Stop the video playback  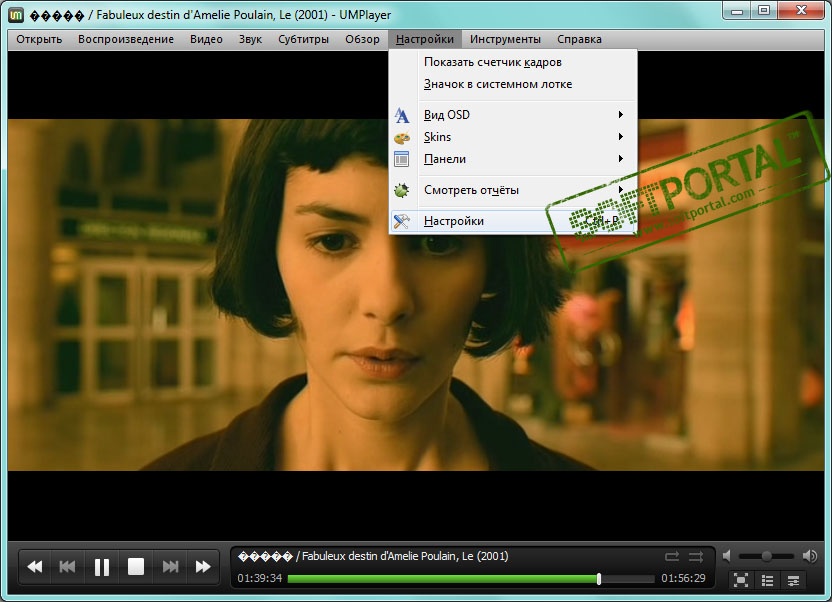pyautogui.click(x=136, y=566)
